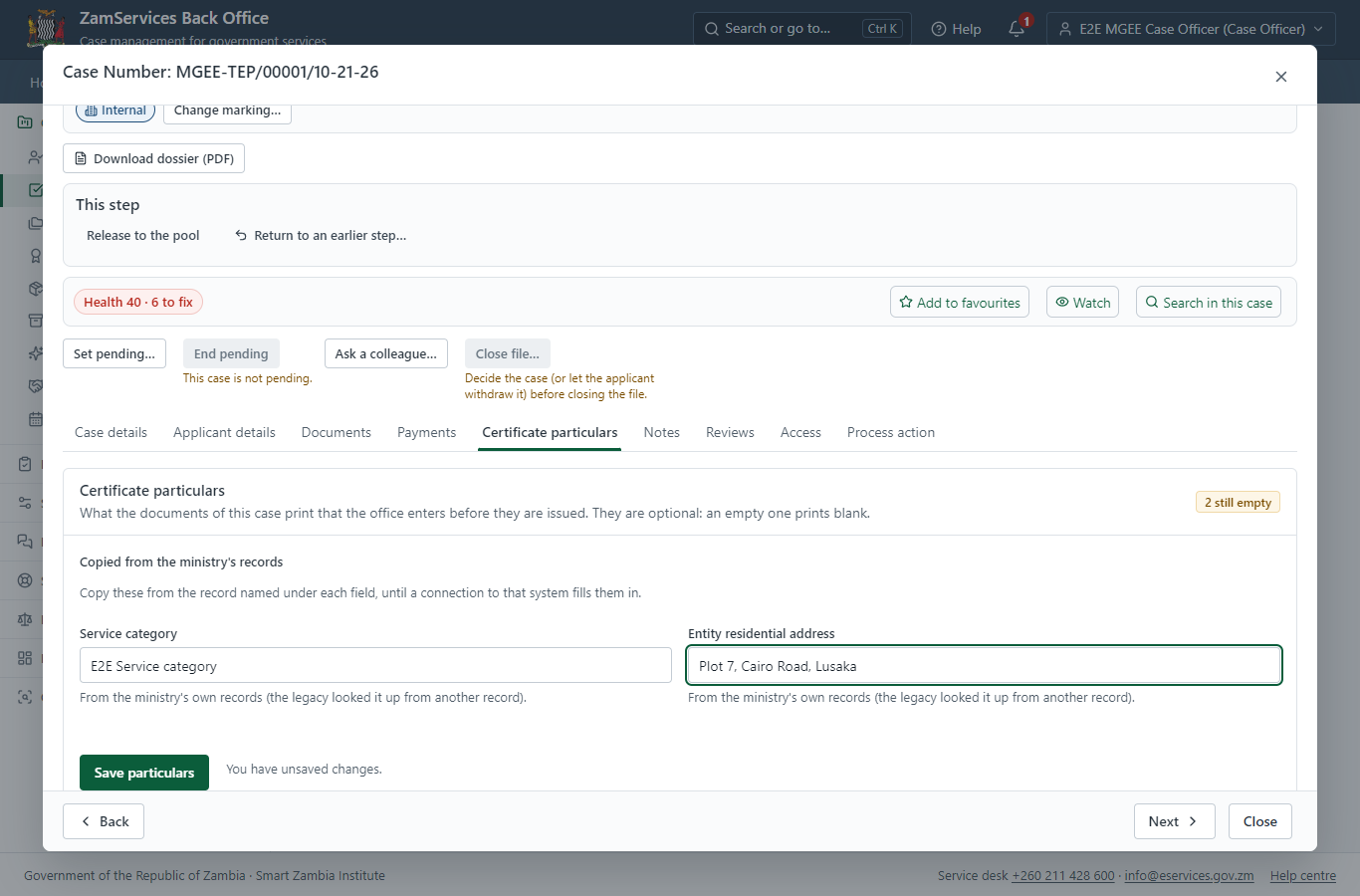1360x896 pixels.
Task: Select the person-check icon in the sidebar
Action: (x=36, y=157)
